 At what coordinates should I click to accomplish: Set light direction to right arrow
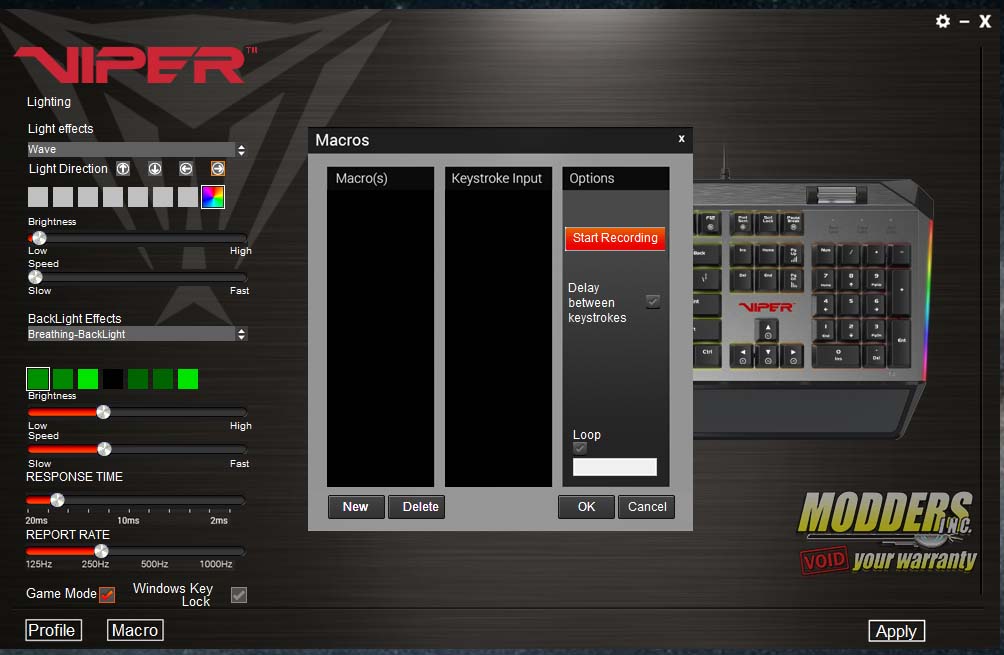tap(218, 168)
